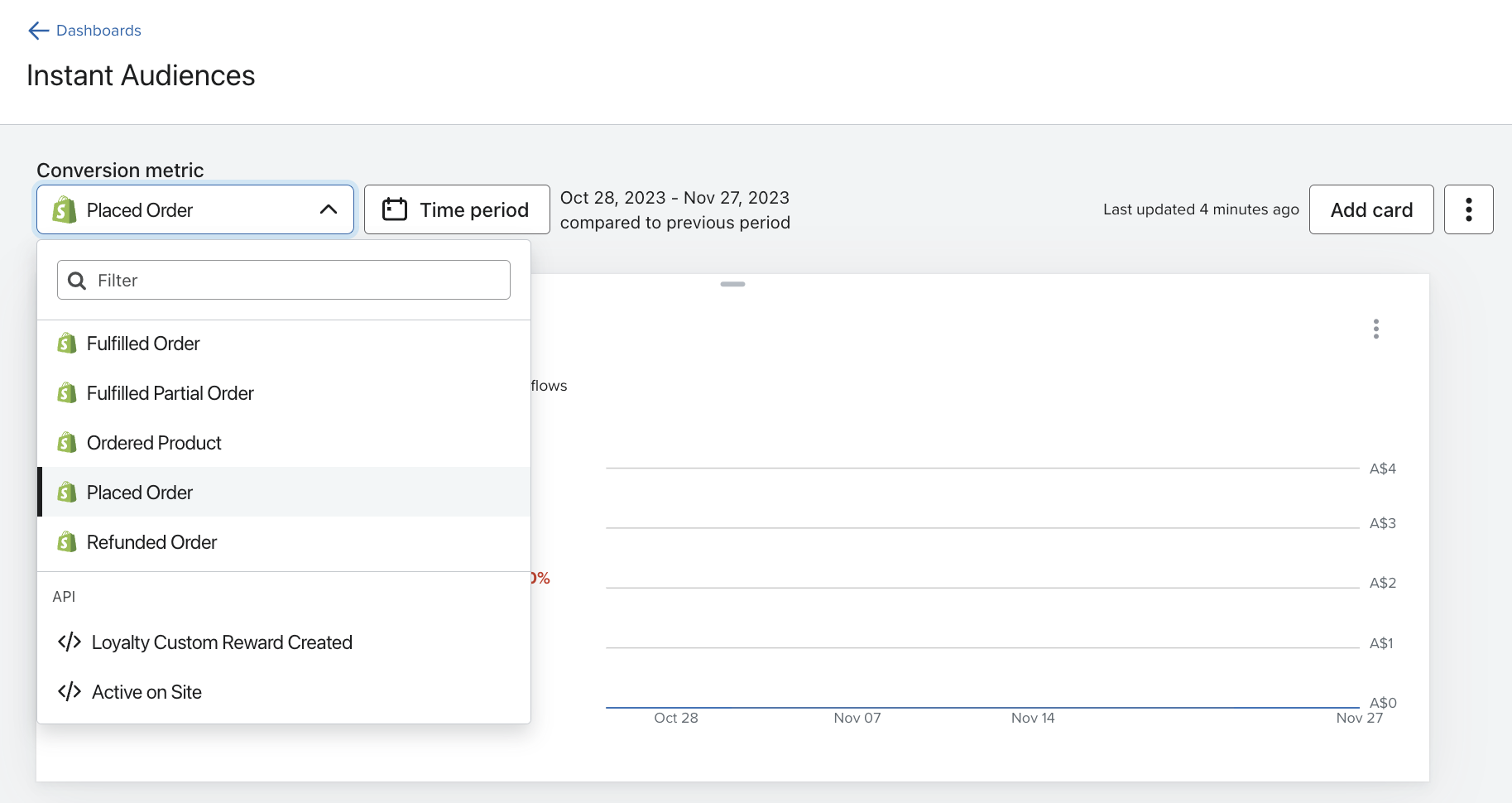Choose Fulfilled Partial Order option
Viewport: 1512px width, 803px height.
tap(284, 393)
